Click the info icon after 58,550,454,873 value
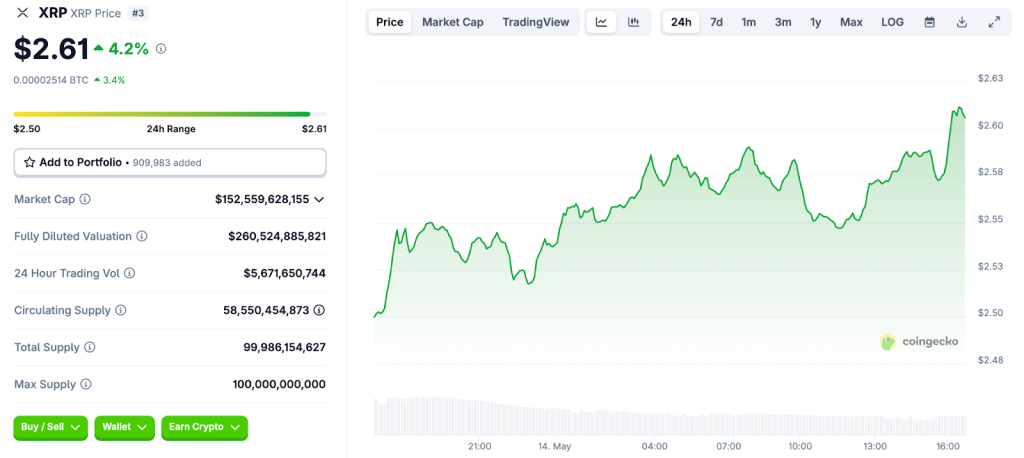Screen dimensions: 1024x458 pyautogui.click(x=319, y=310)
